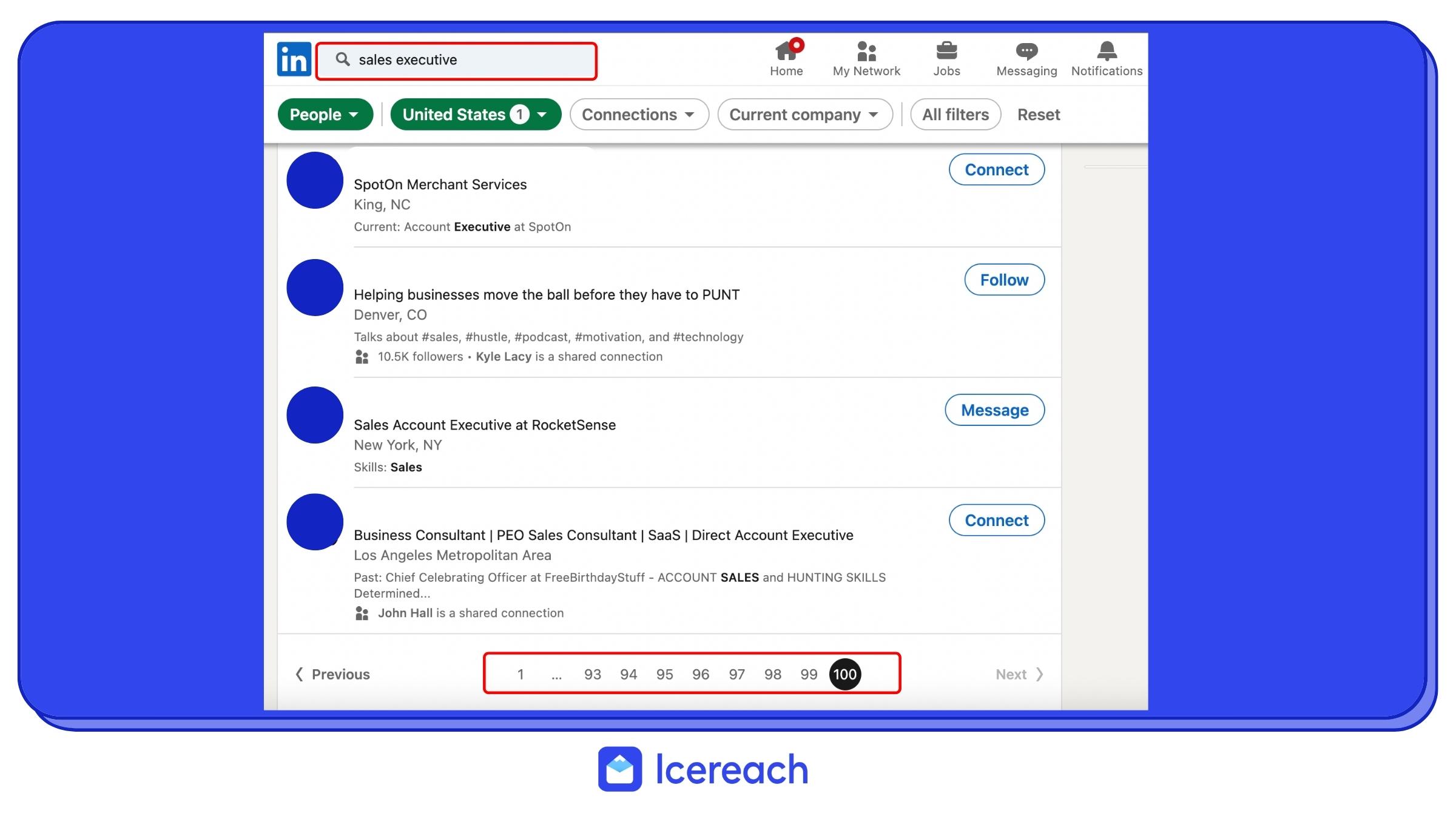Click the search magnifier icon
This screenshot has height=813, width=1456.
[x=343, y=59]
